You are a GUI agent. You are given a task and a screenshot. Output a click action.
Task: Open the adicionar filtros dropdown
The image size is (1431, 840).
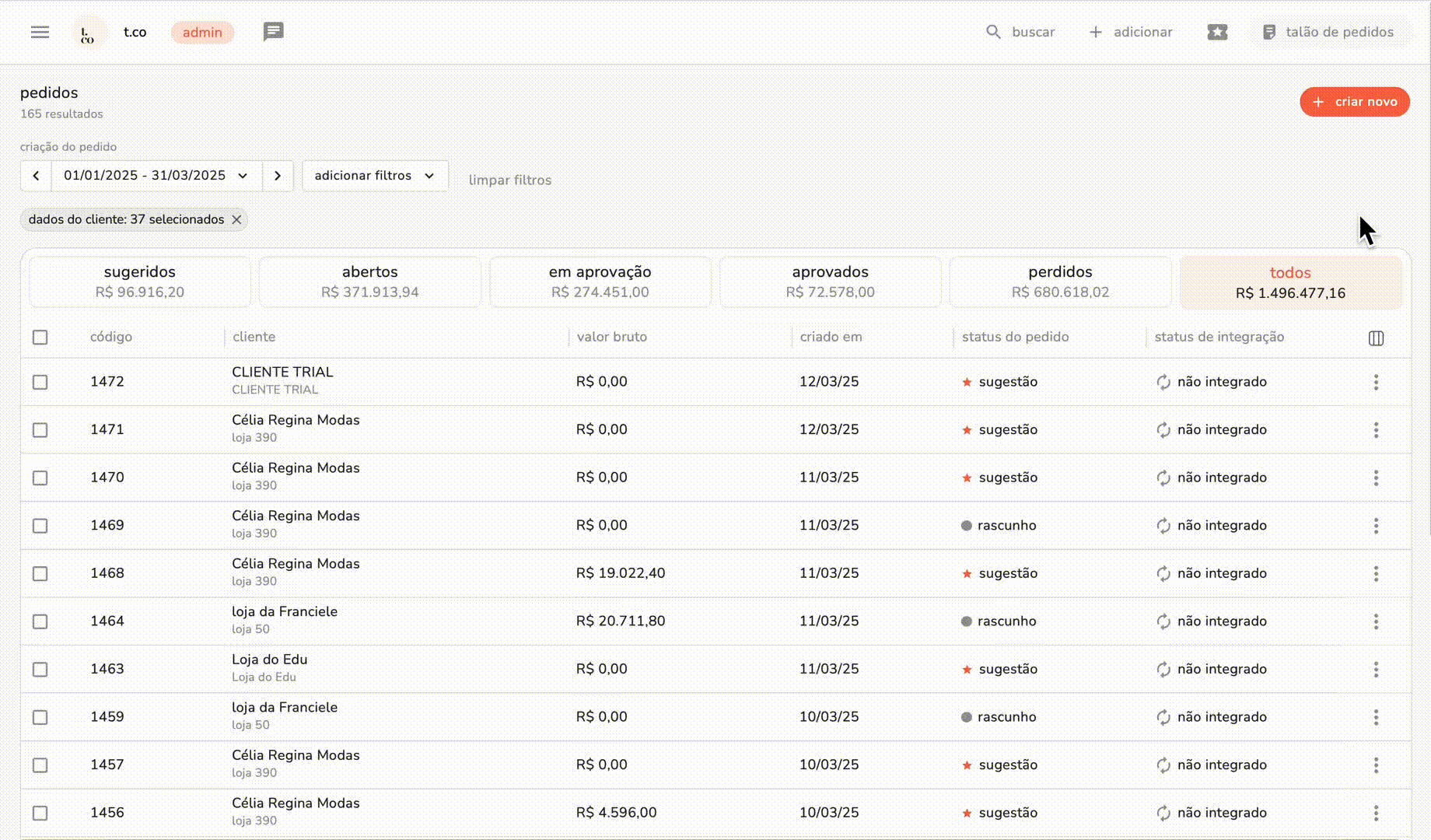click(x=375, y=176)
